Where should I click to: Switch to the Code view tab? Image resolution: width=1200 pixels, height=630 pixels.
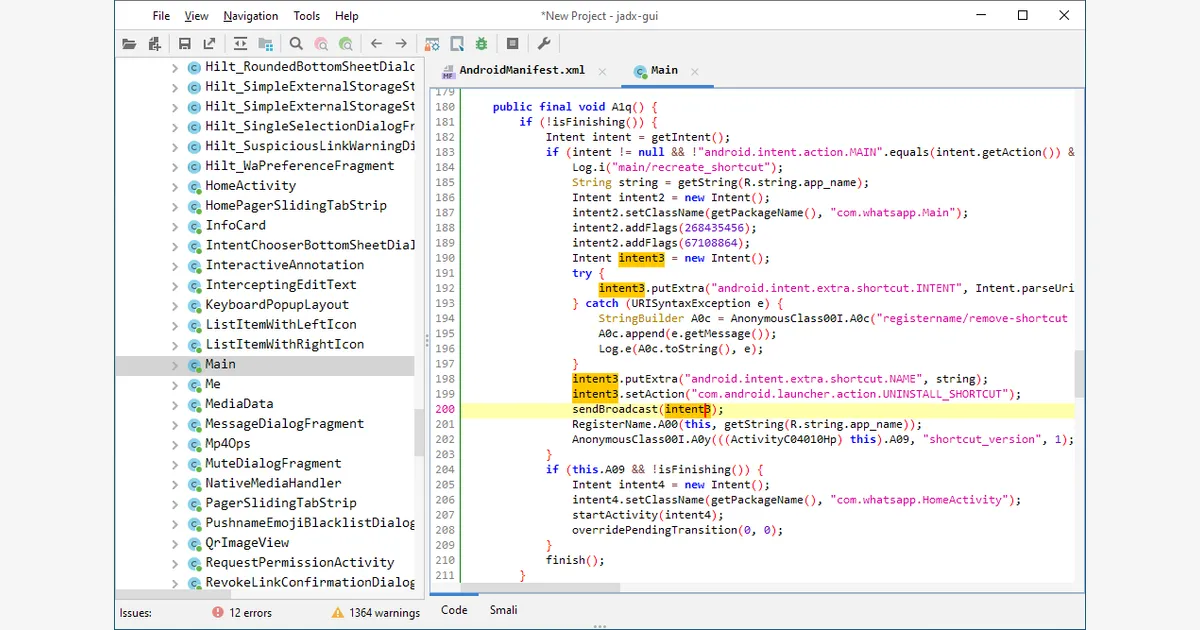coord(454,610)
